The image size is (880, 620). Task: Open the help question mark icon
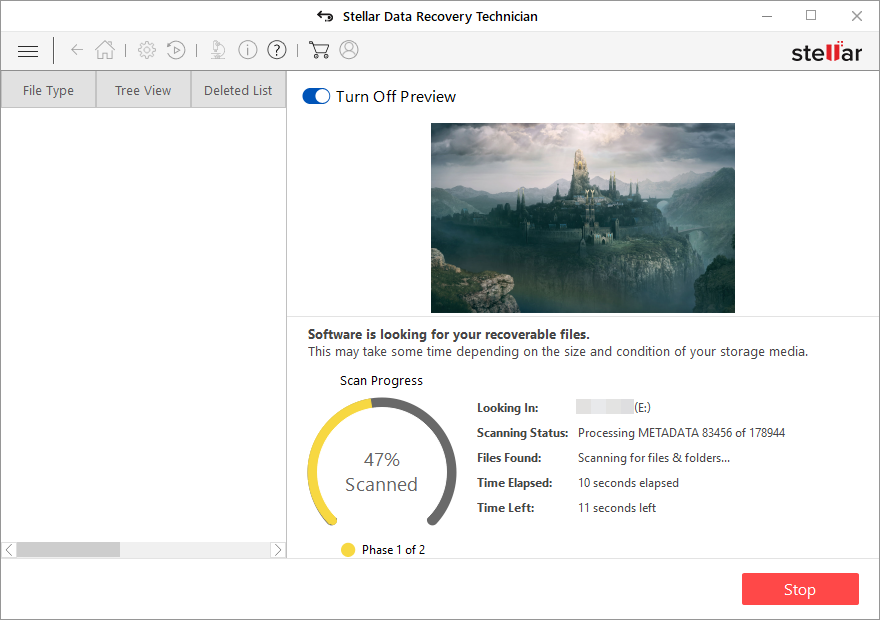(x=277, y=50)
